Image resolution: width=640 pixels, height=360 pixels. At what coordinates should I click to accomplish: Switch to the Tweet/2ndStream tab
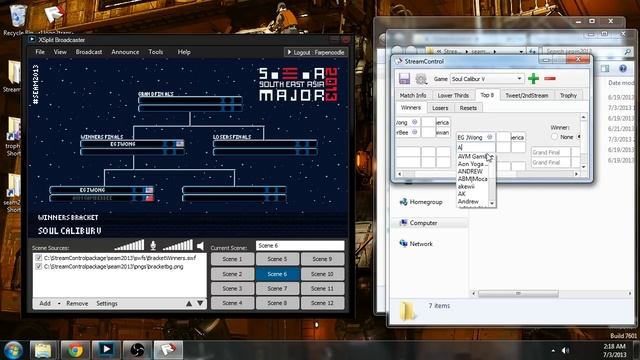point(527,95)
